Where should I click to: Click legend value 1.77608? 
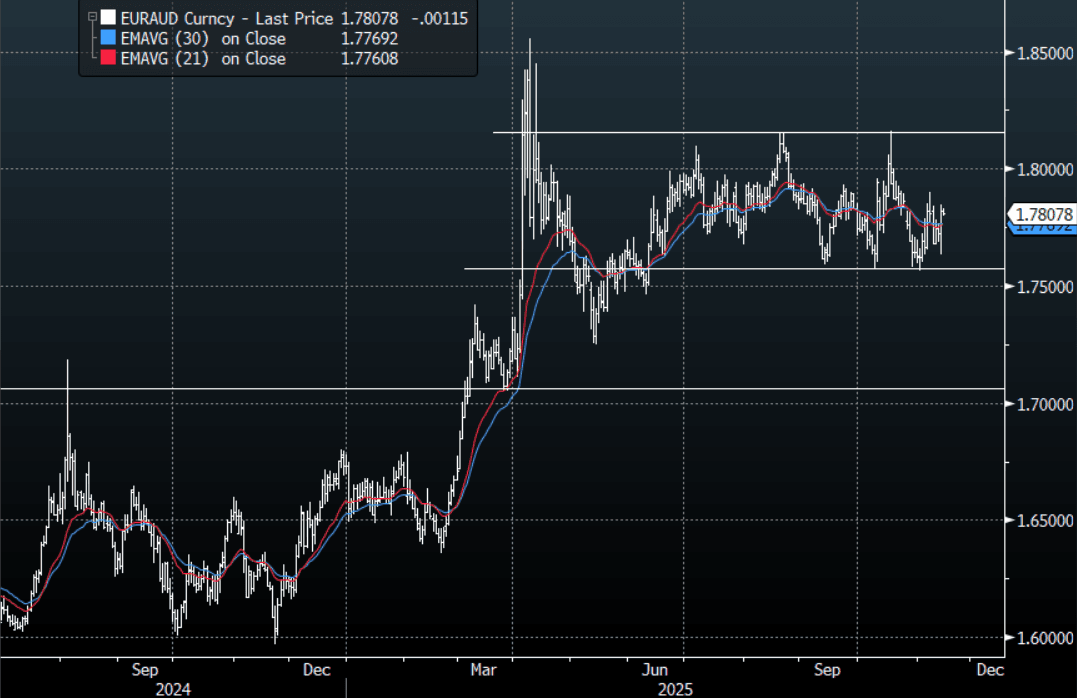pos(368,58)
